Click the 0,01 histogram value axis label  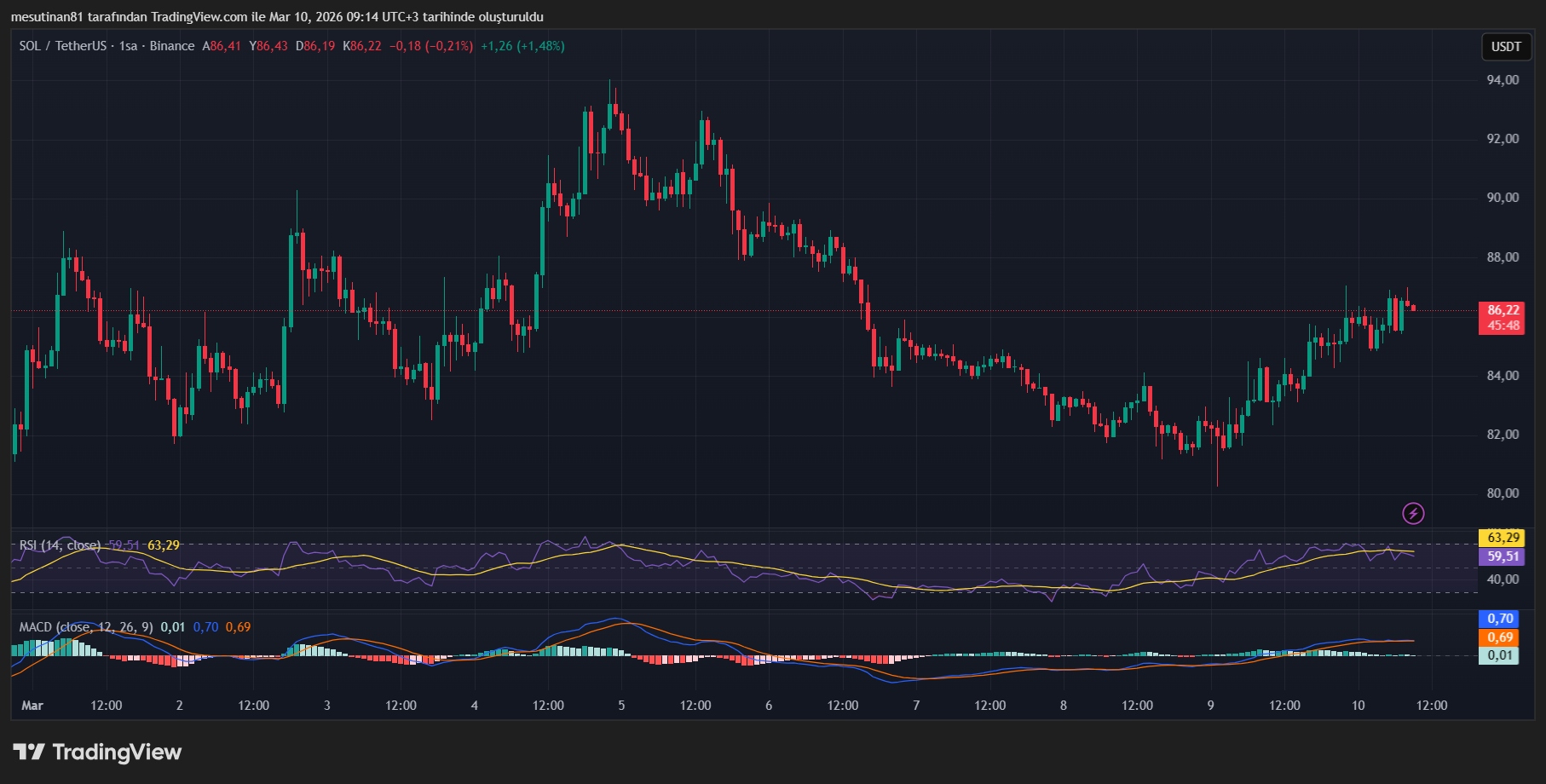click(x=1500, y=655)
